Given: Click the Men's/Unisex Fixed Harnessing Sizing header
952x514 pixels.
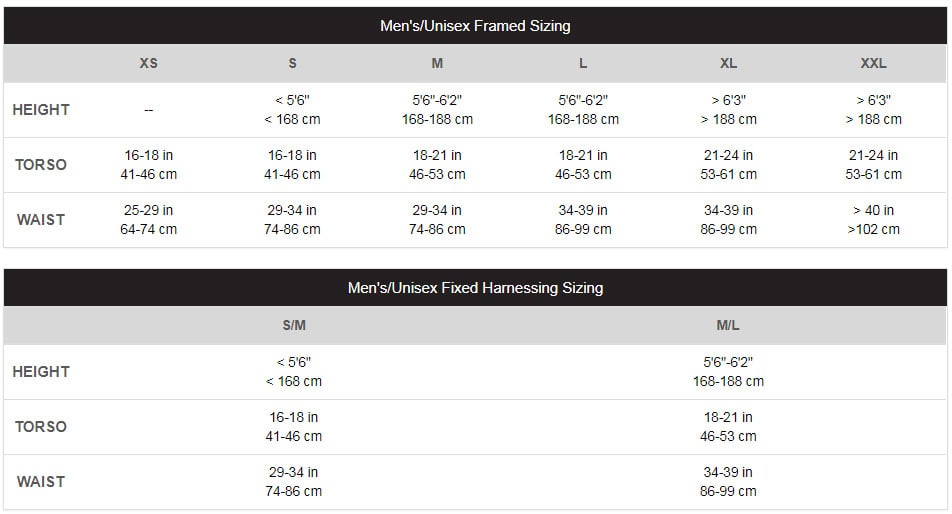Looking at the screenshot, I should 475,288.
